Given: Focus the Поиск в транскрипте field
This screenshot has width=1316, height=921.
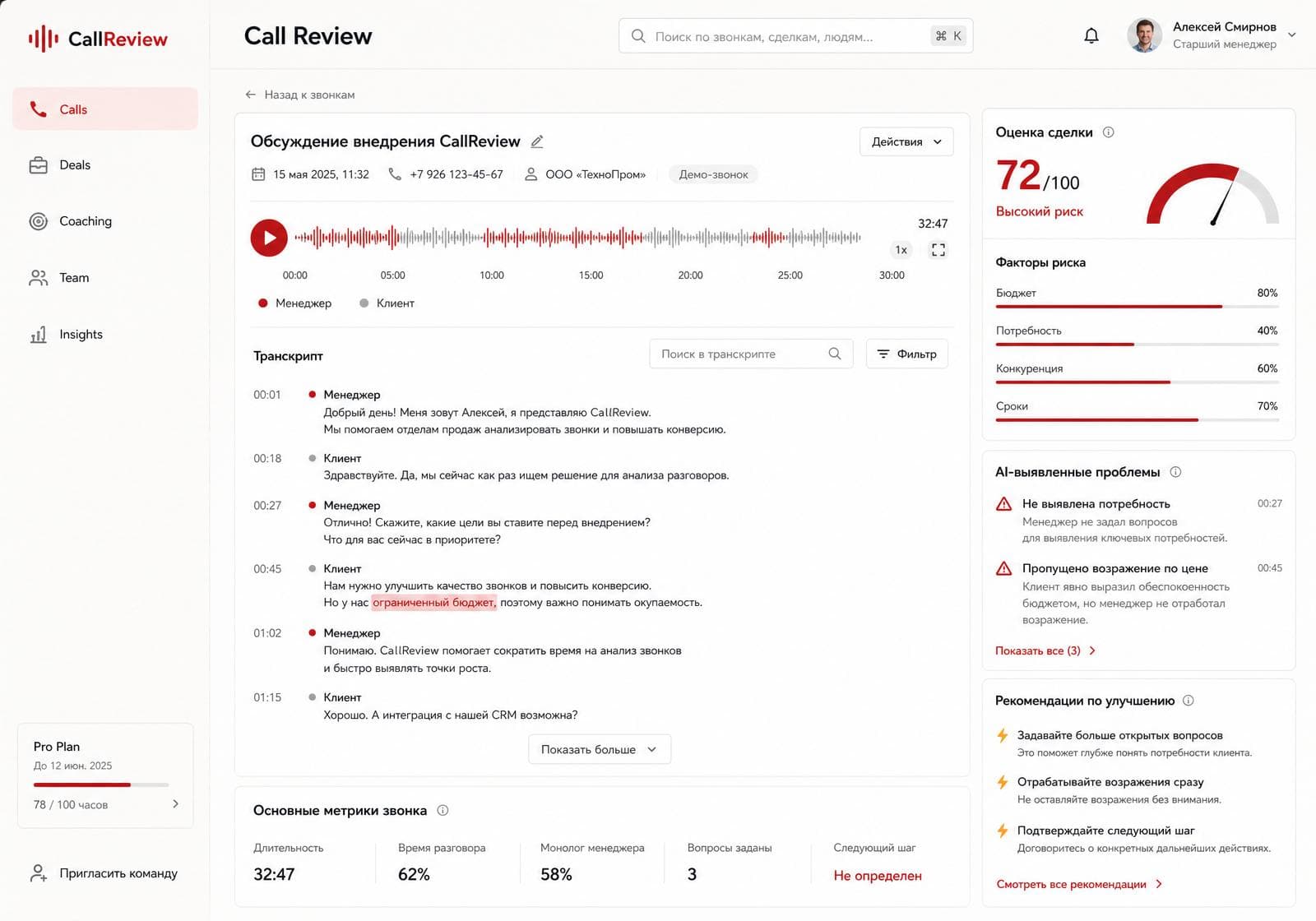Looking at the screenshot, I should pyautogui.click(x=751, y=354).
